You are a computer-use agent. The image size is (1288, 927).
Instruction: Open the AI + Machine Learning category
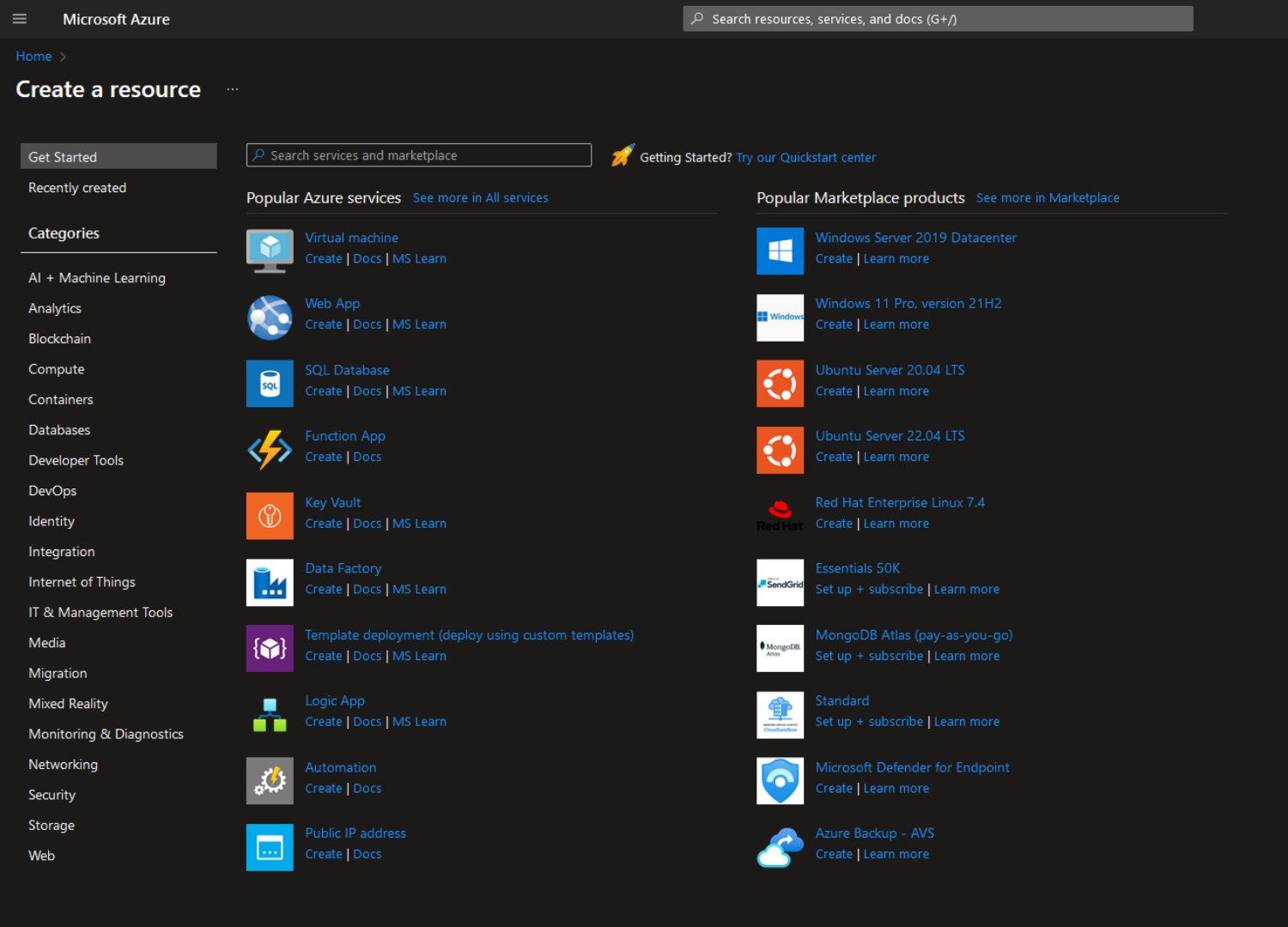[97, 278]
